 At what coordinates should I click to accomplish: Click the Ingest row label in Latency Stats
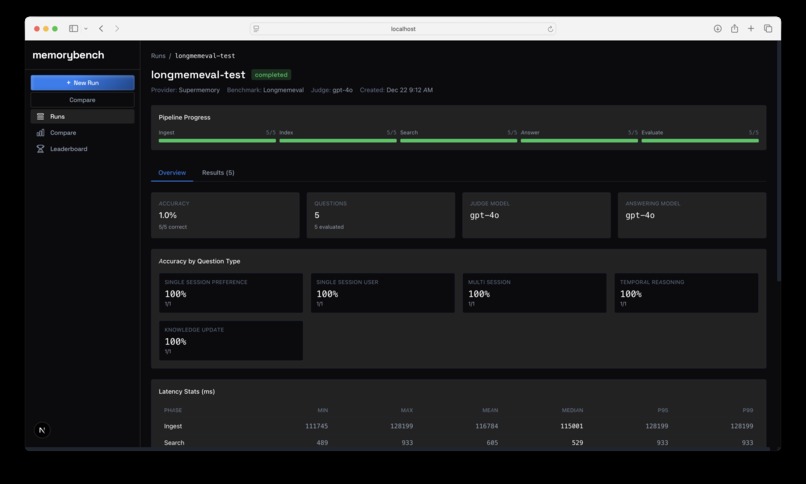173,426
